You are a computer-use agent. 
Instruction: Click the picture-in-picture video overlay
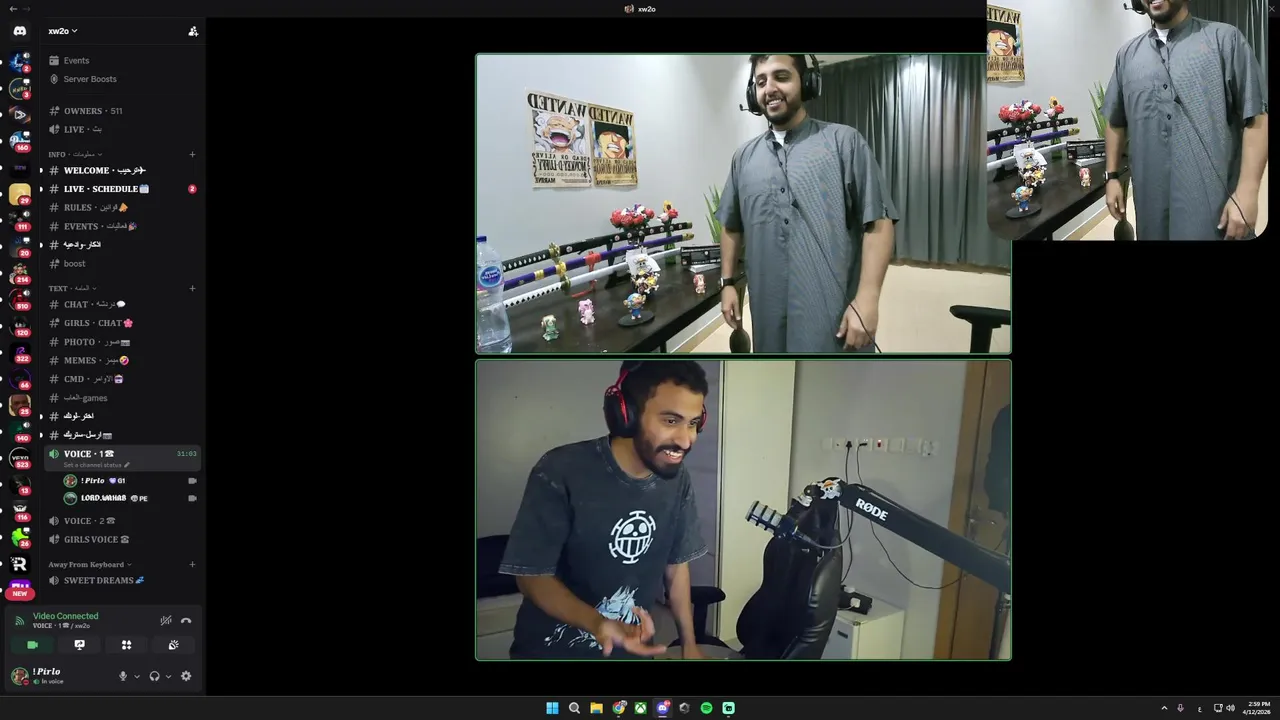tap(1127, 120)
